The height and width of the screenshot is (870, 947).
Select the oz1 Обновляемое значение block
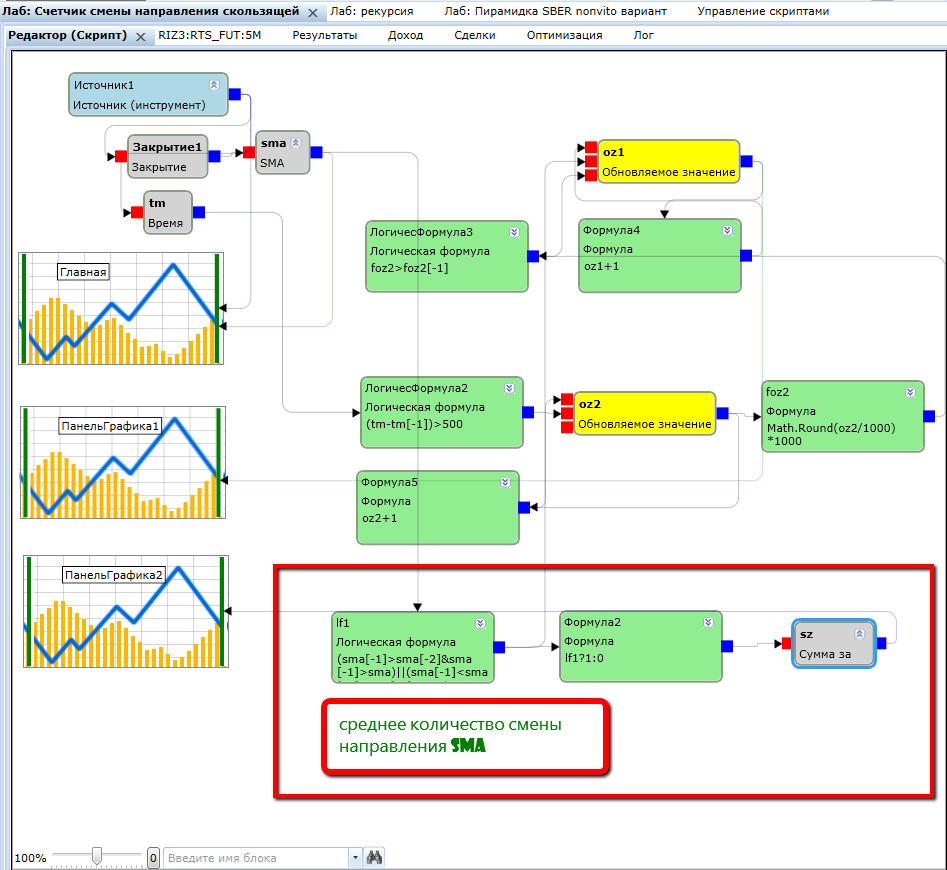coord(669,162)
